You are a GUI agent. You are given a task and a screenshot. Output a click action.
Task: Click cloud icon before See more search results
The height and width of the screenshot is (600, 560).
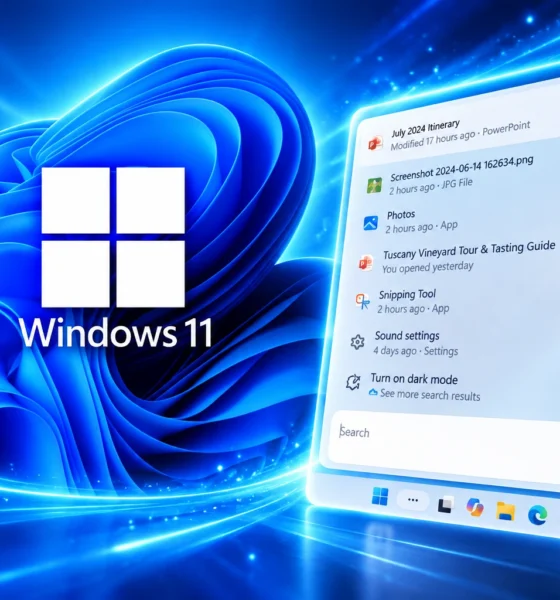(x=373, y=392)
